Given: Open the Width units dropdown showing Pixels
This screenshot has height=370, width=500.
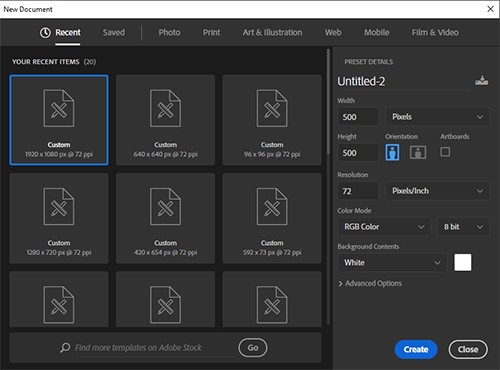Looking at the screenshot, I should coord(437,117).
